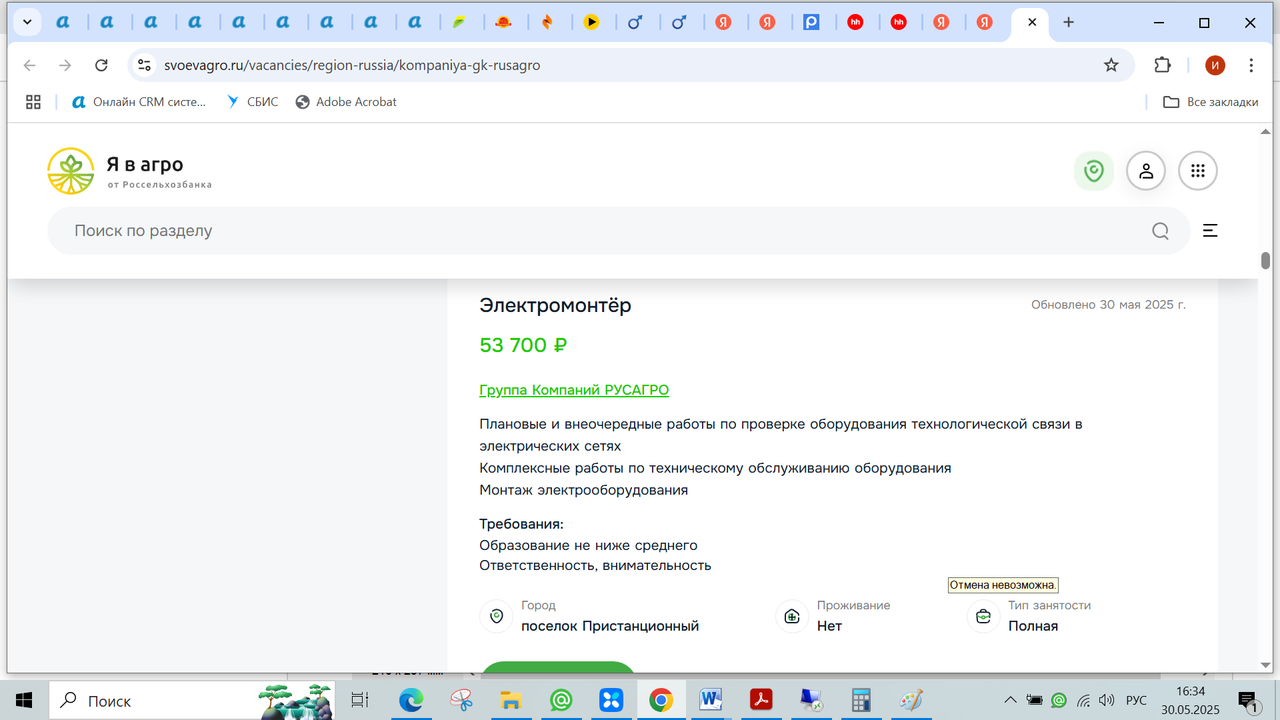
Task: Click the page vertical scrollbar thumb
Action: (1265, 260)
